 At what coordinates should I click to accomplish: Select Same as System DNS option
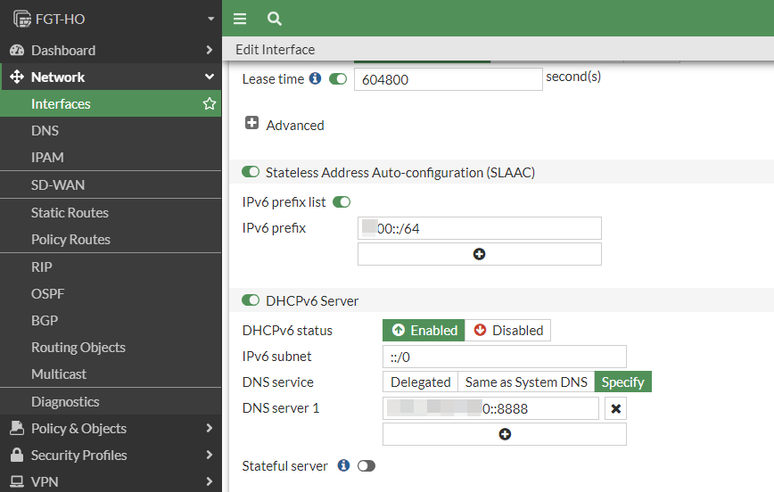click(x=526, y=381)
